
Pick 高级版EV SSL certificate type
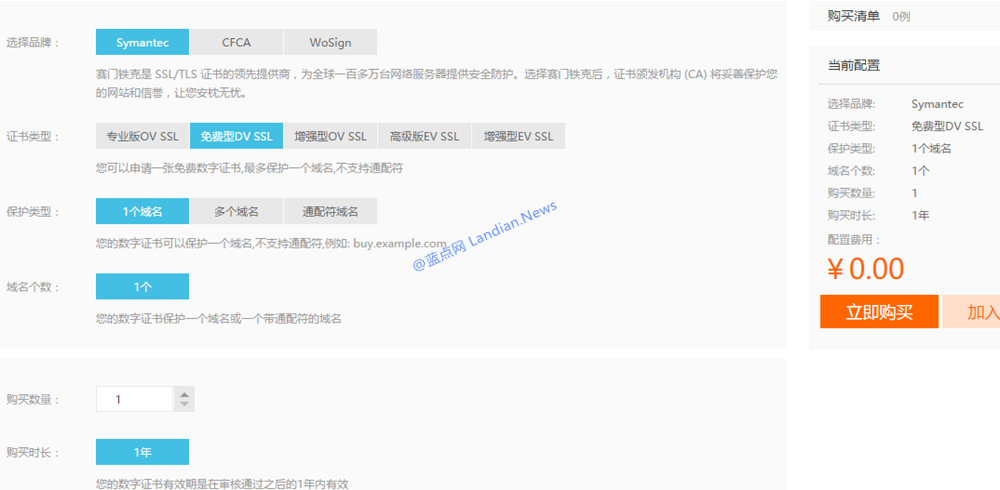(424, 136)
